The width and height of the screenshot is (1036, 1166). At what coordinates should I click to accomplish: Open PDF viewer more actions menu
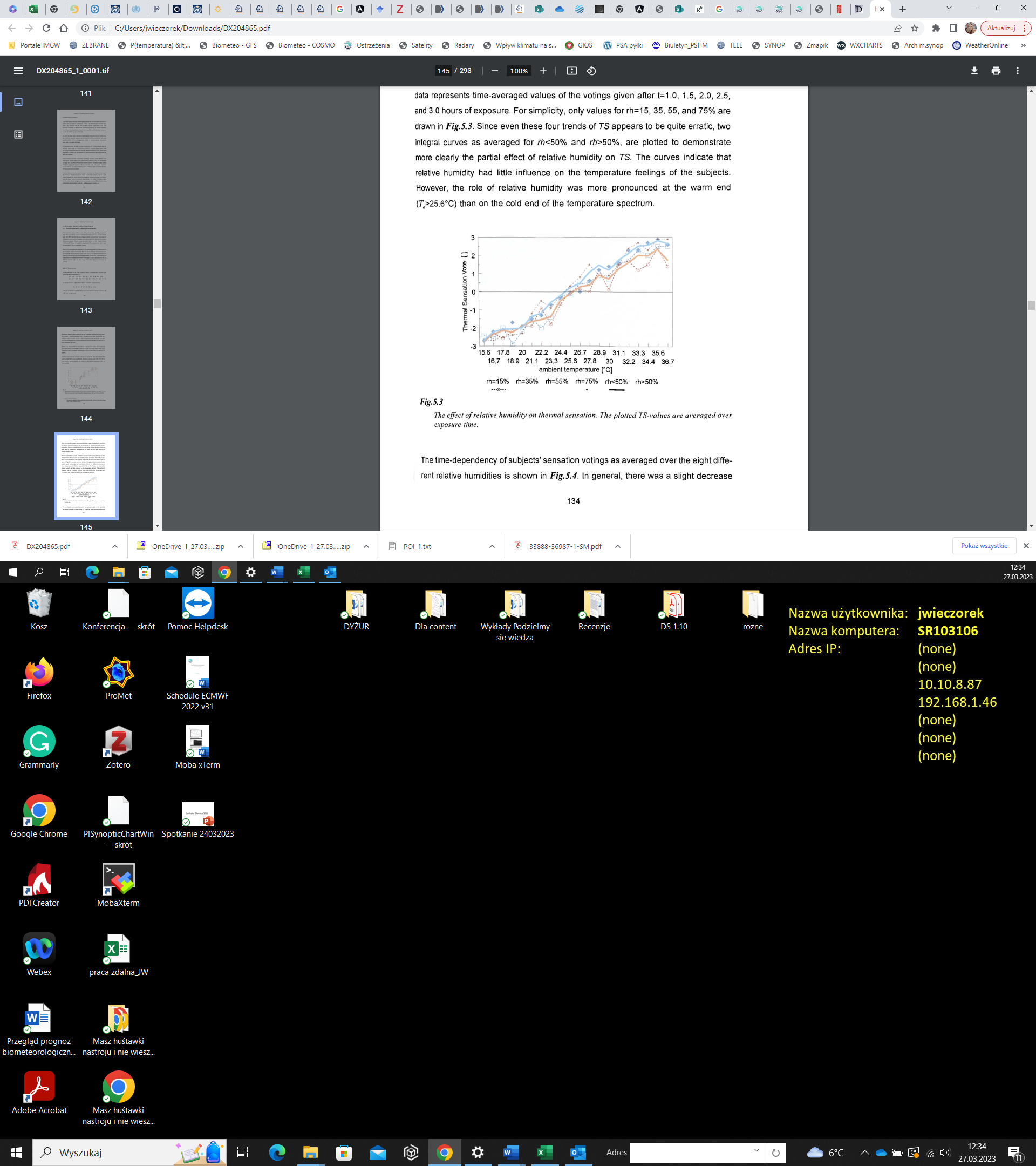[1017, 71]
